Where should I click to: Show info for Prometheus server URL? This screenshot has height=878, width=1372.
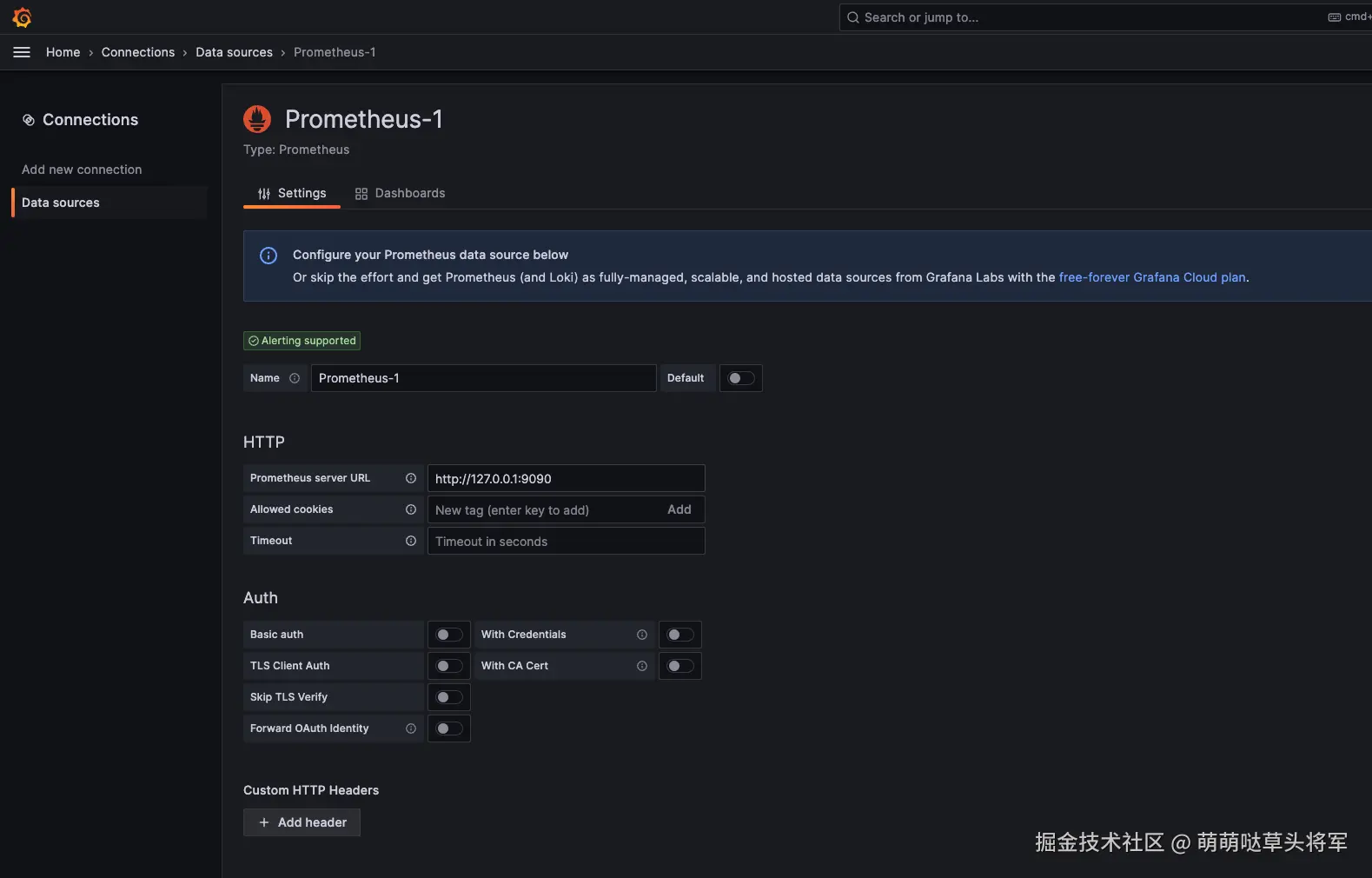click(411, 478)
